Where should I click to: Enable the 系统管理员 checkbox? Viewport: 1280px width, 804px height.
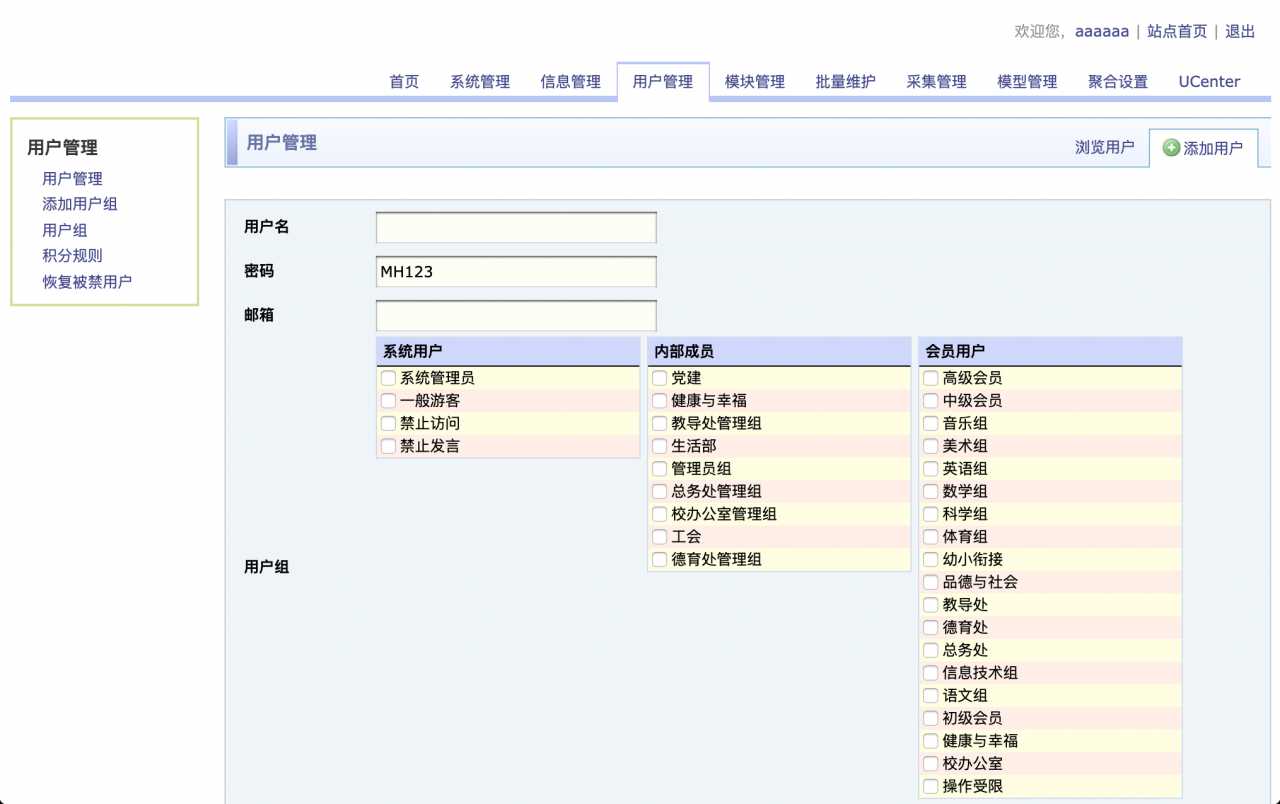pos(388,378)
